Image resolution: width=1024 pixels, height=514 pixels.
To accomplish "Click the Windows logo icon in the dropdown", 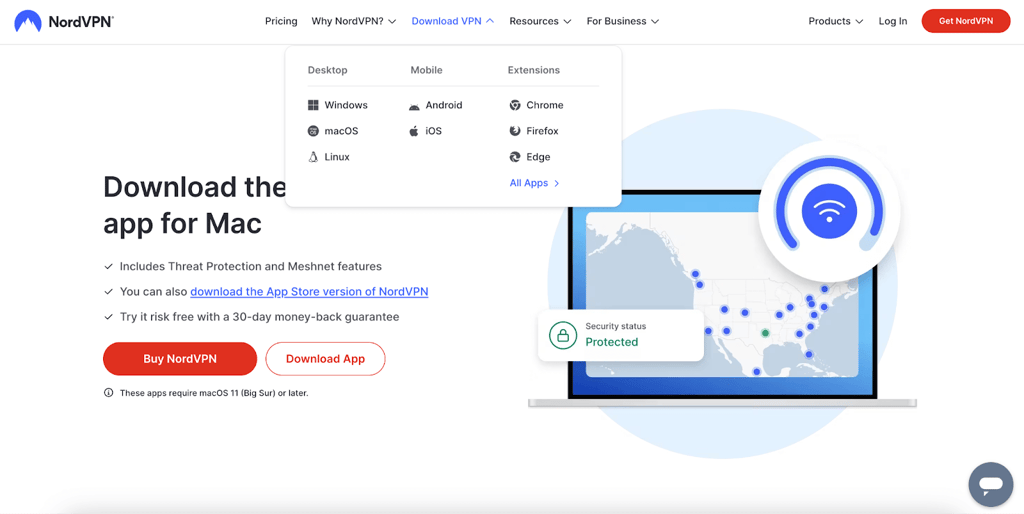I will click(x=313, y=105).
